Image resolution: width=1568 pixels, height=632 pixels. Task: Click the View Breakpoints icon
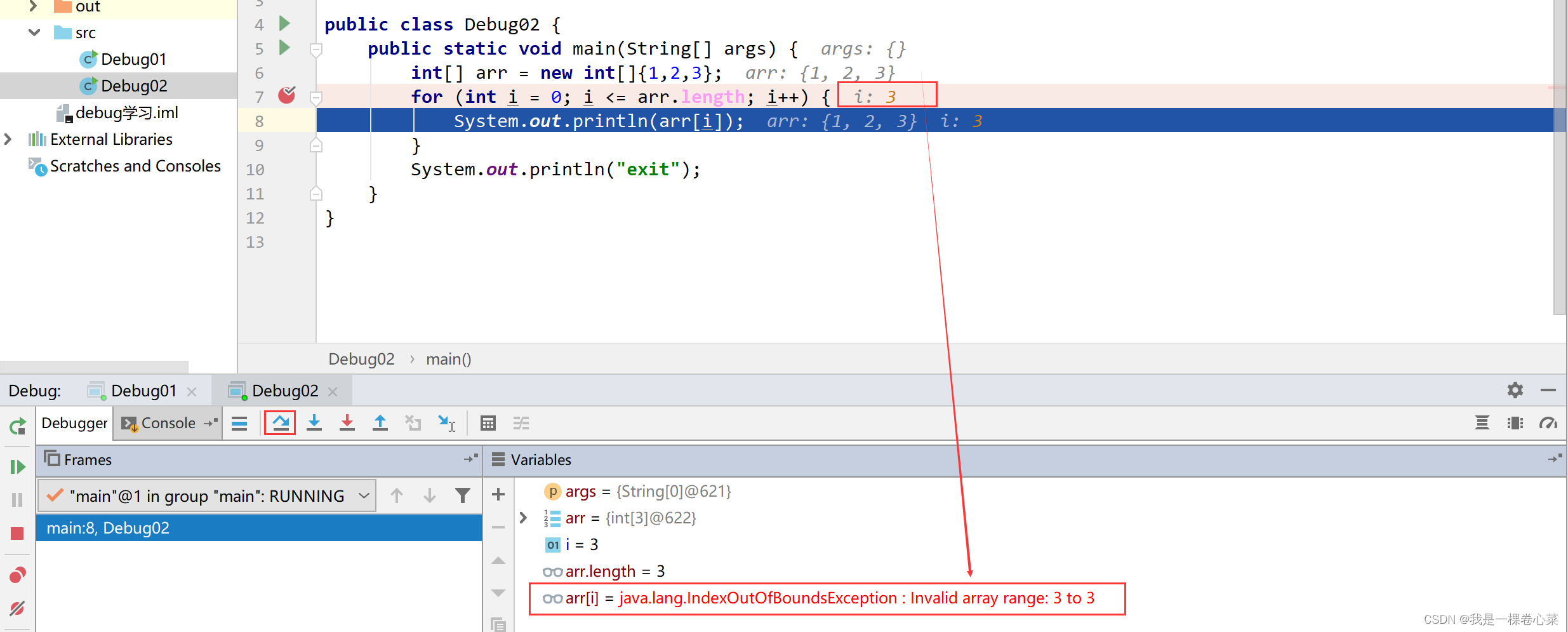point(17,575)
